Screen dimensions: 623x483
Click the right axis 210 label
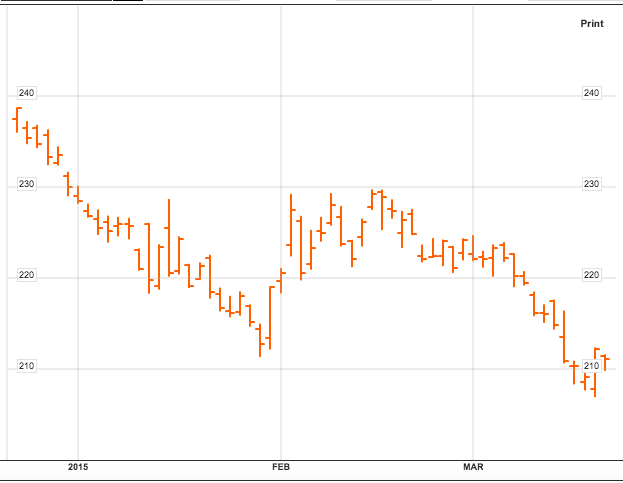pyautogui.click(x=591, y=366)
